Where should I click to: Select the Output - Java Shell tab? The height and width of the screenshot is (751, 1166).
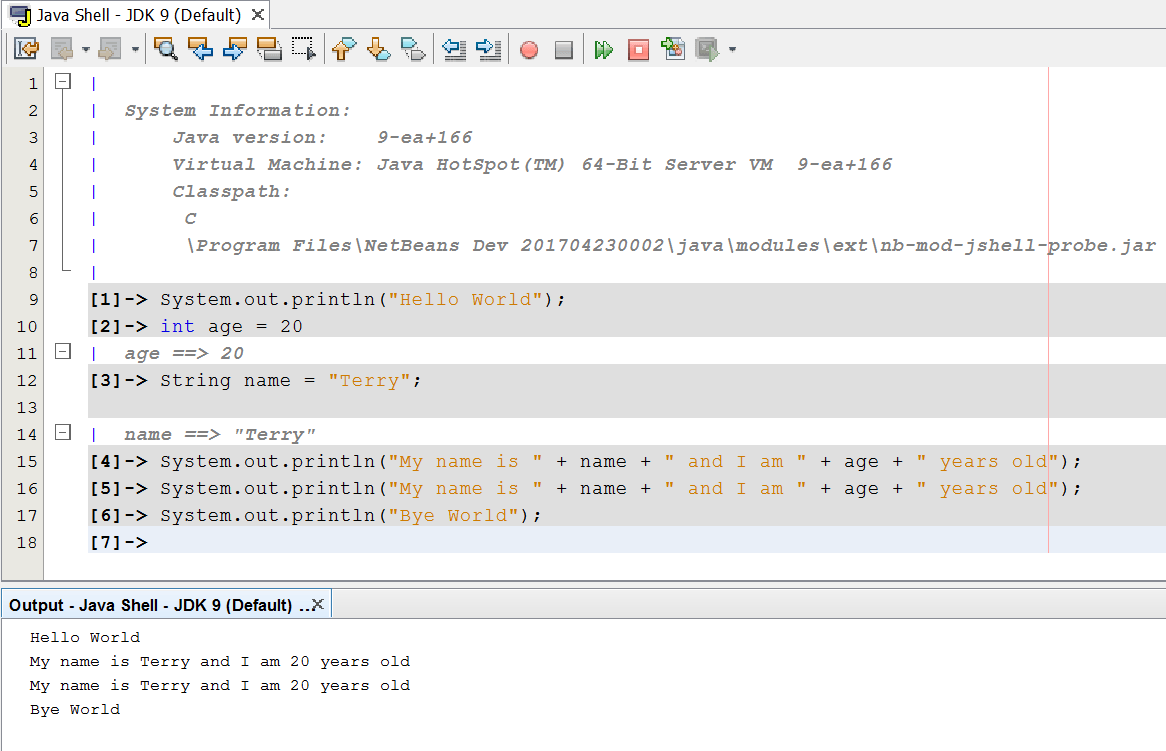(150, 605)
